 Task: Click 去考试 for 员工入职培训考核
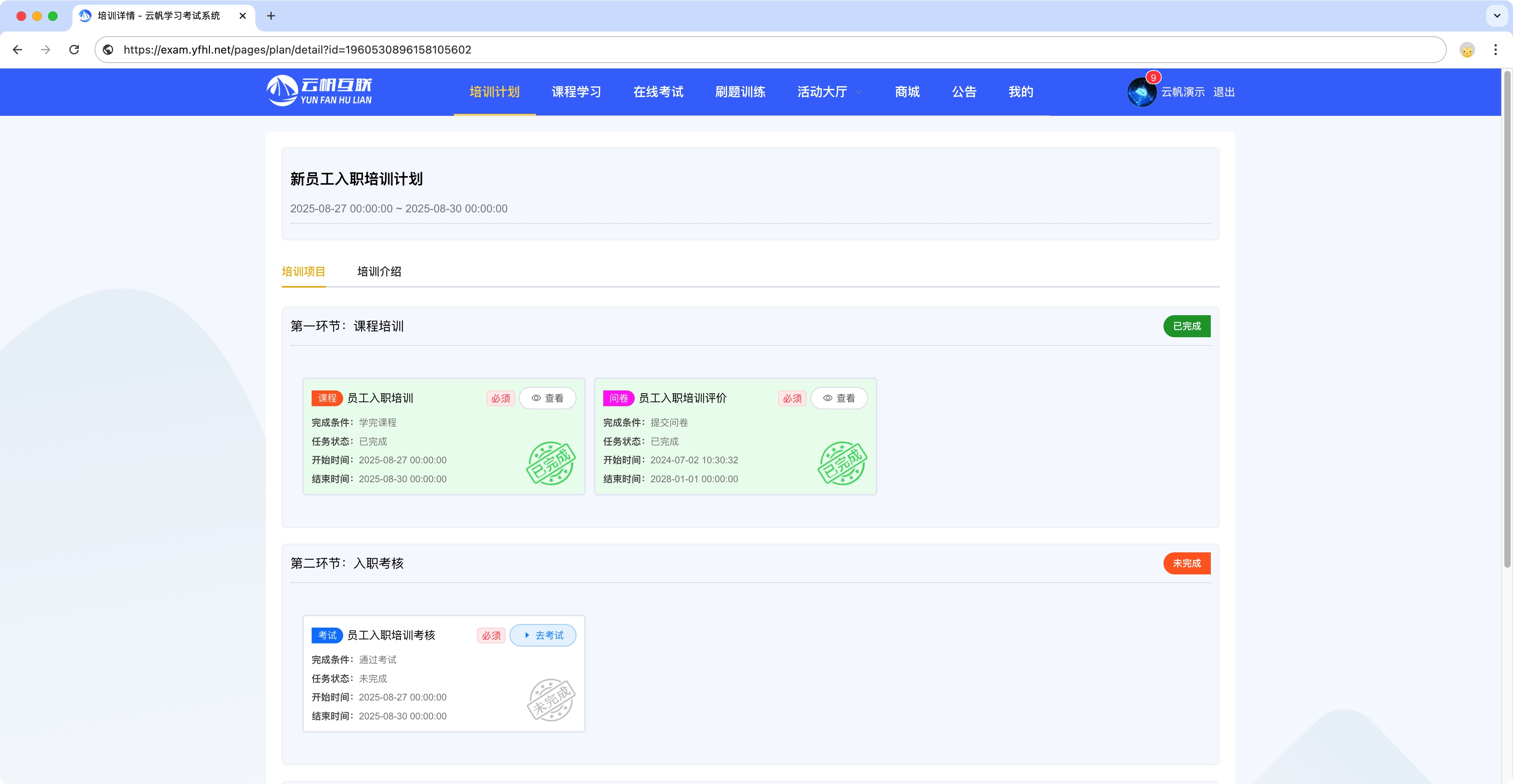pos(543,635)
